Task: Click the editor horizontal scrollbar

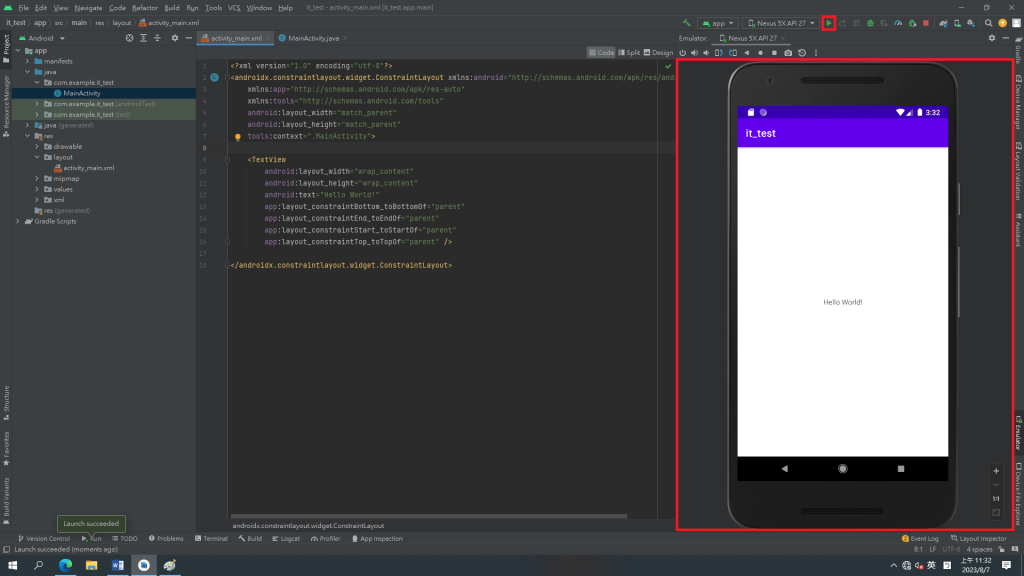Action: click(428, 516)
